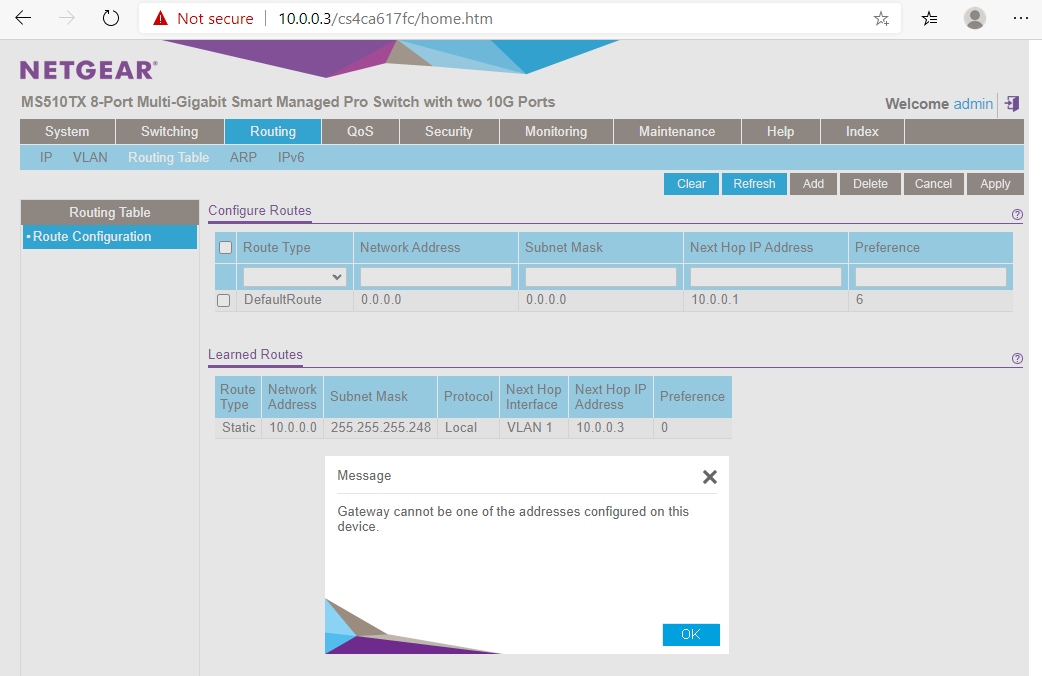Click the NETGEAR logo

click(88, 70)
